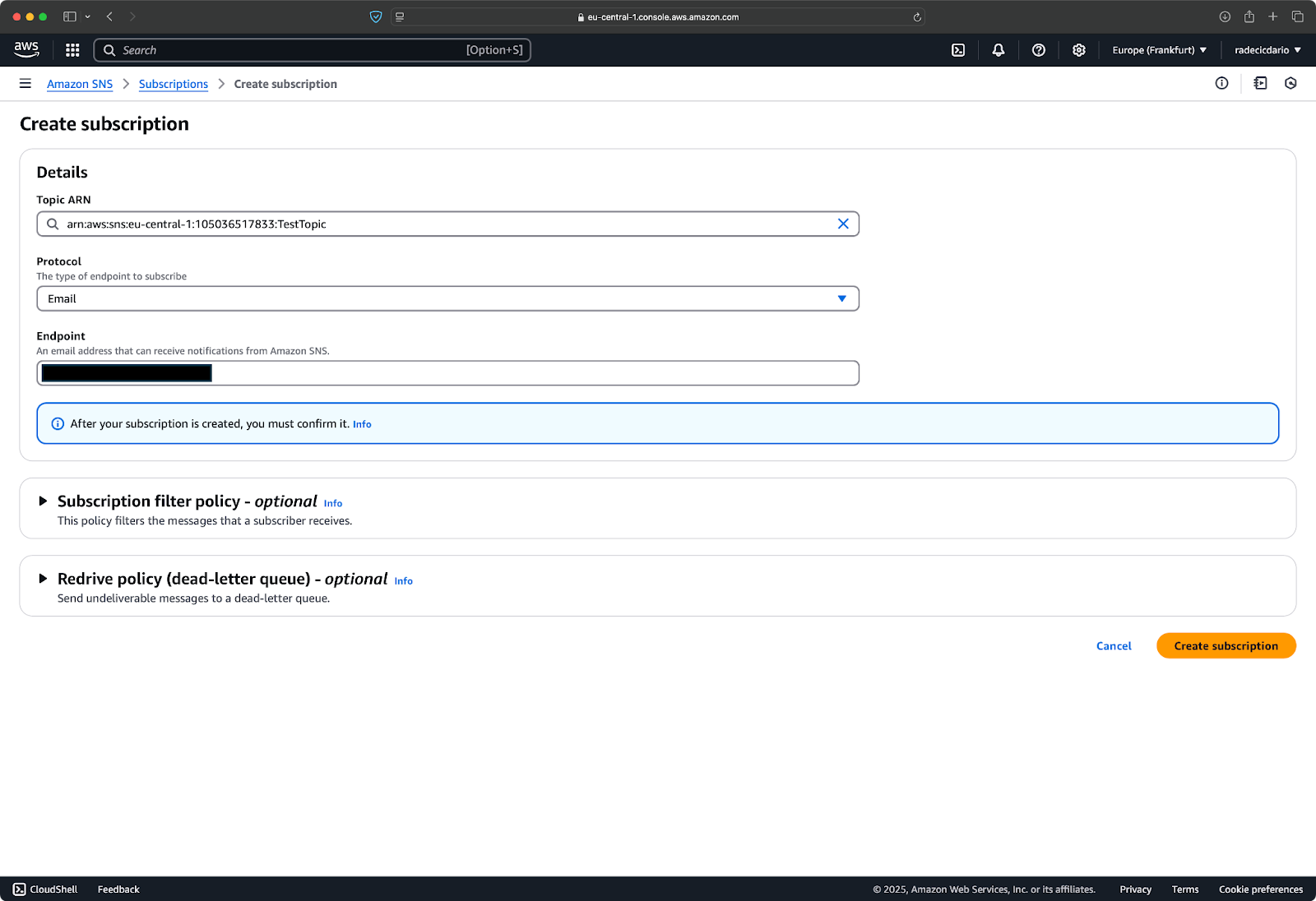
Task: Click the Safari sidebar toggle icon
Action: click(x=70, y=16)
